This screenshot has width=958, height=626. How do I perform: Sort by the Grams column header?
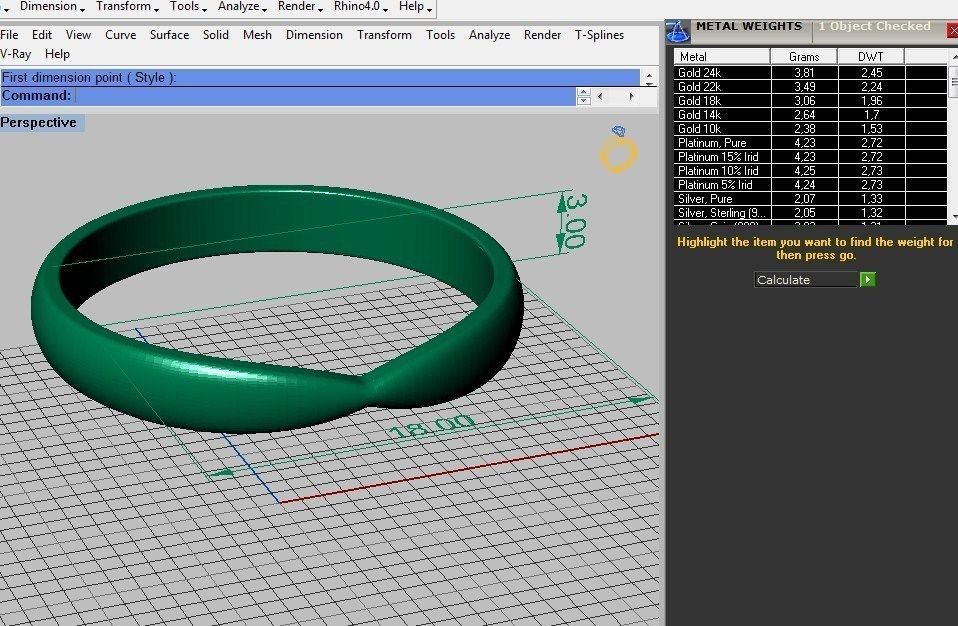[x=804, y=57]
